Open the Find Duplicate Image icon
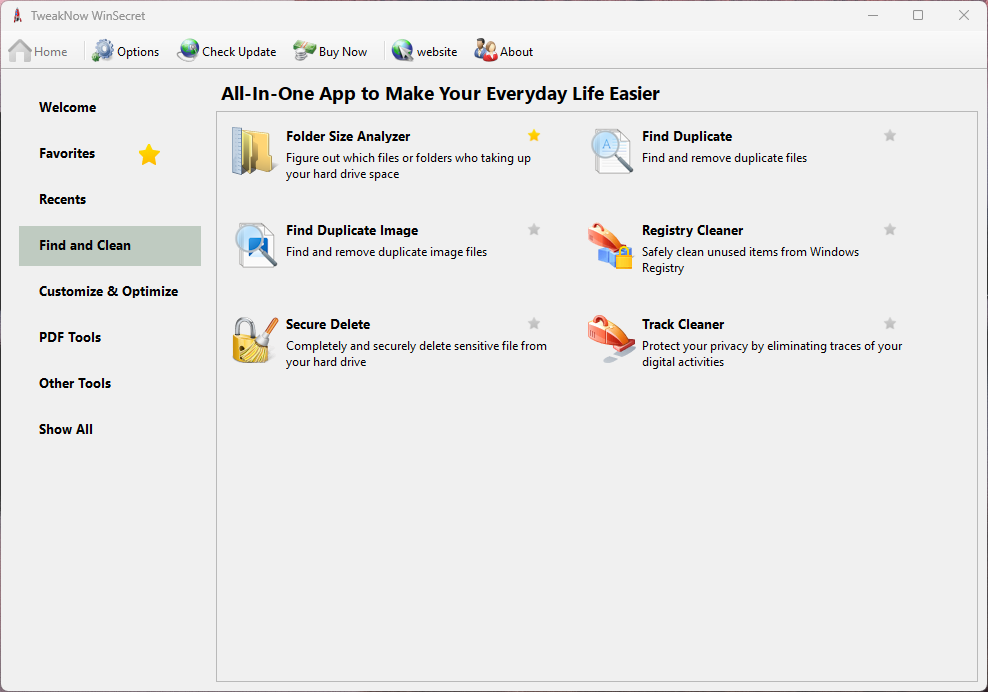This screenshot has height=692, width=988. 253,246
